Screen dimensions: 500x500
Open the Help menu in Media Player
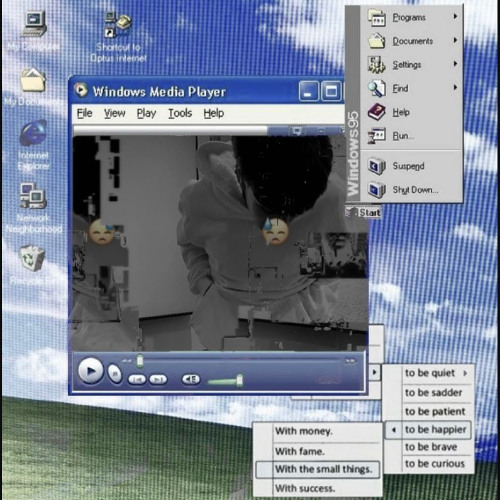coord(214,113)
